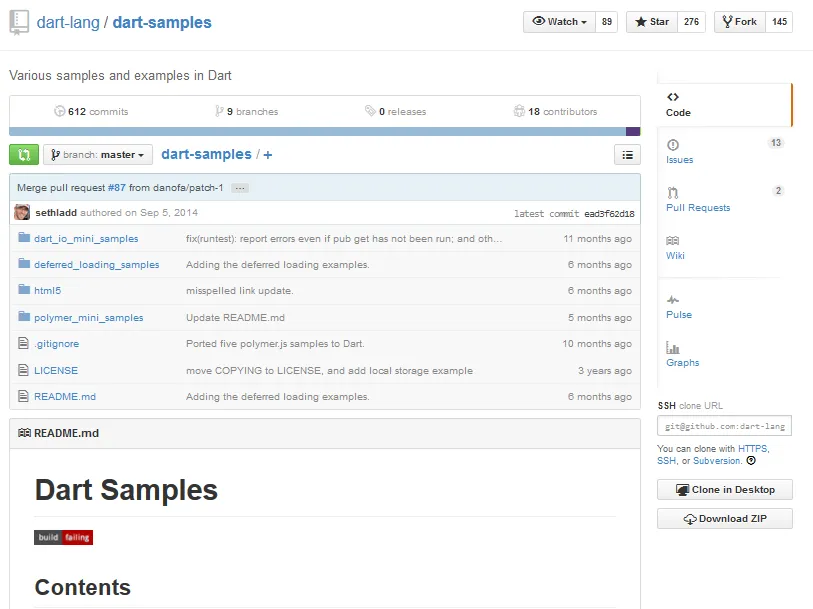This screenshot has height=609, width=813.
Task: Open the Issues tab
Action: [x=678, y=159]
